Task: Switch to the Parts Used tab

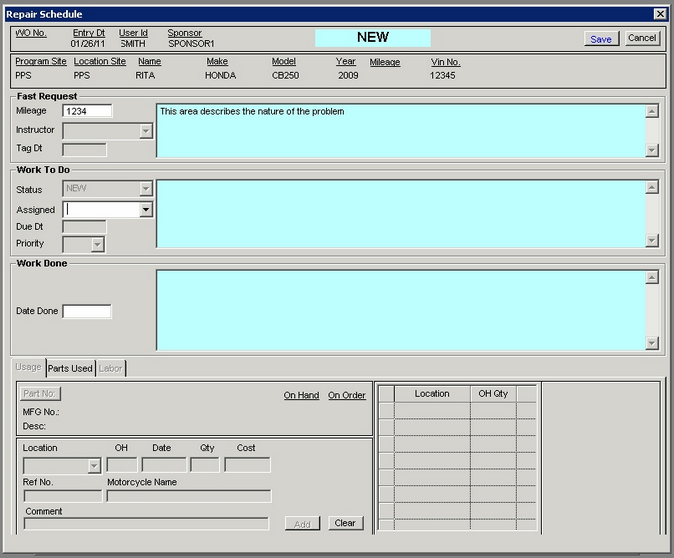Action: [70, 368]
